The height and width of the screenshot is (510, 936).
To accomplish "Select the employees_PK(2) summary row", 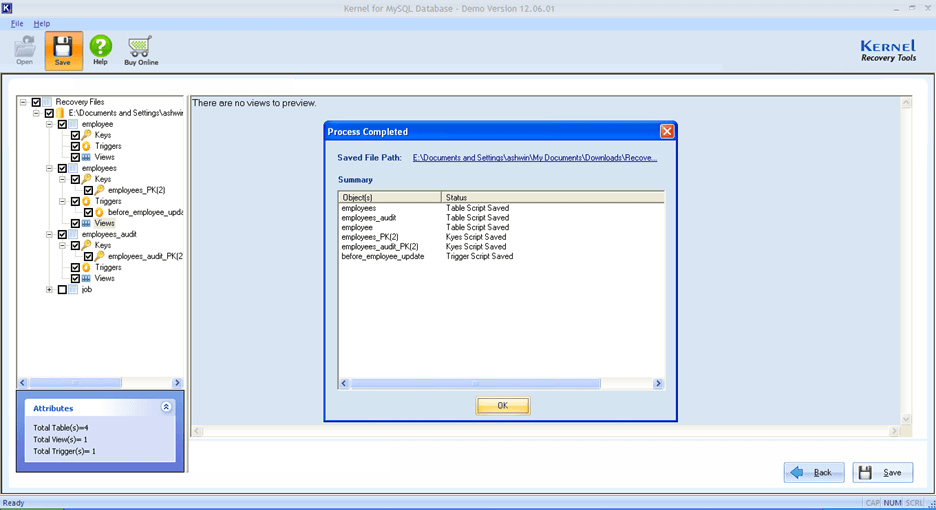I will (501, 237).
